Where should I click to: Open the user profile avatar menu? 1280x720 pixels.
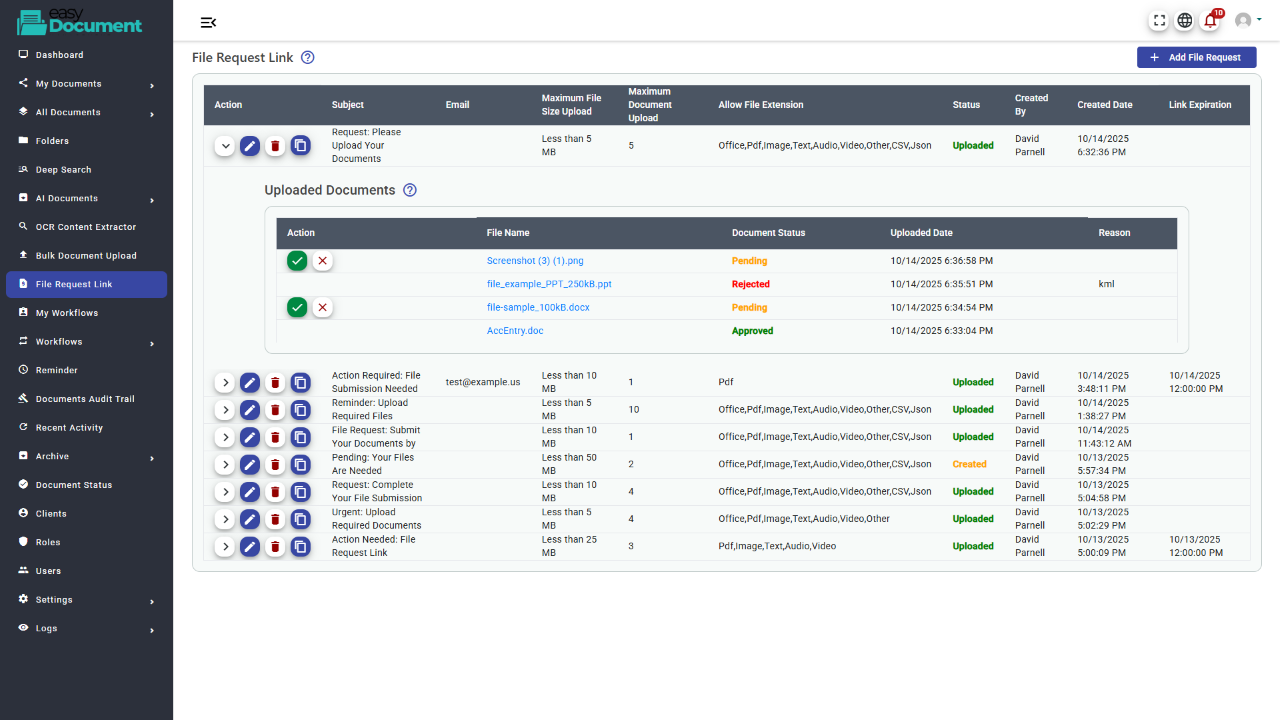click(x=1246, y=20)
